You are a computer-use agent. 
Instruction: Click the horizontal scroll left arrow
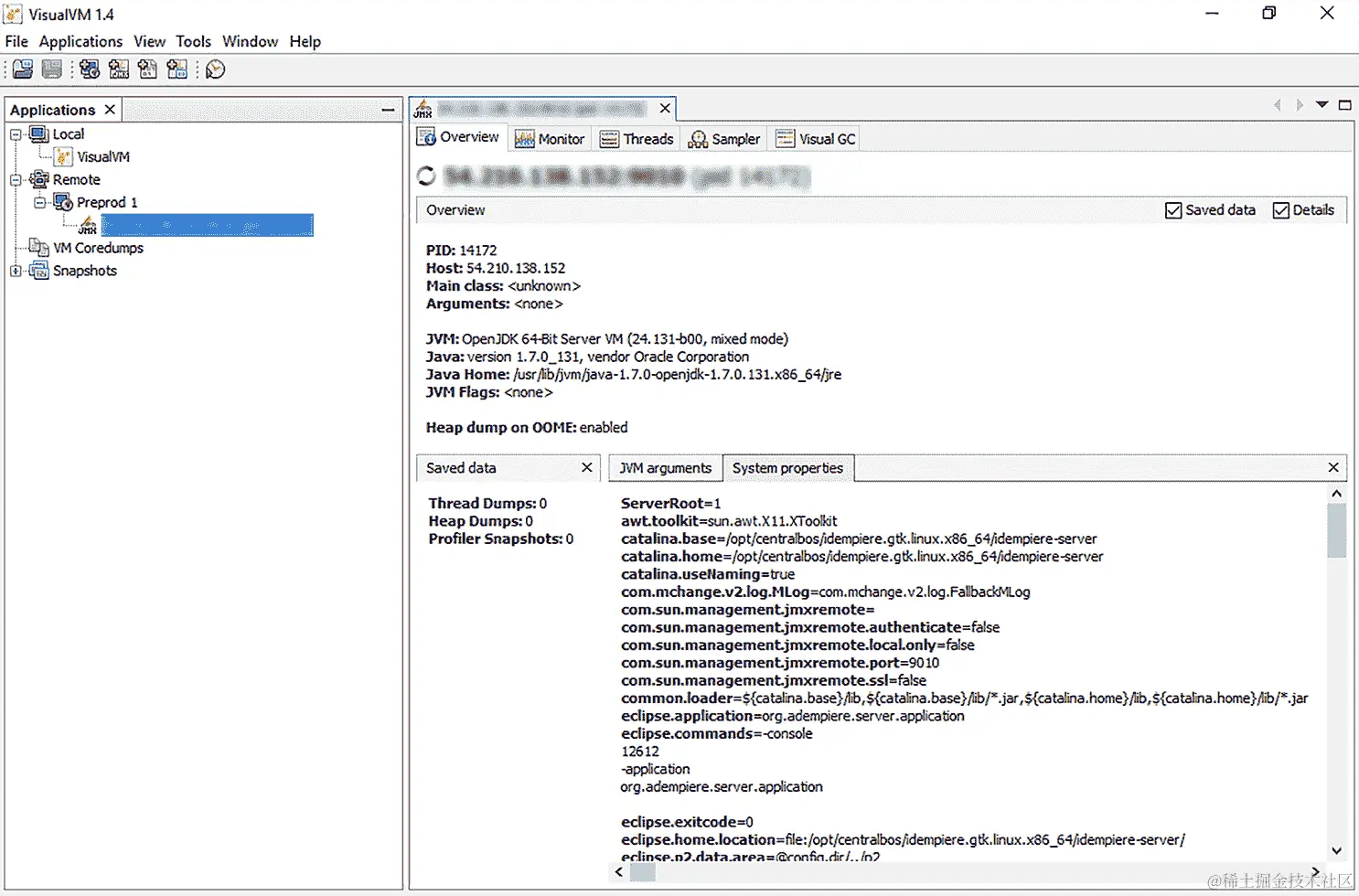pos(619,872)
